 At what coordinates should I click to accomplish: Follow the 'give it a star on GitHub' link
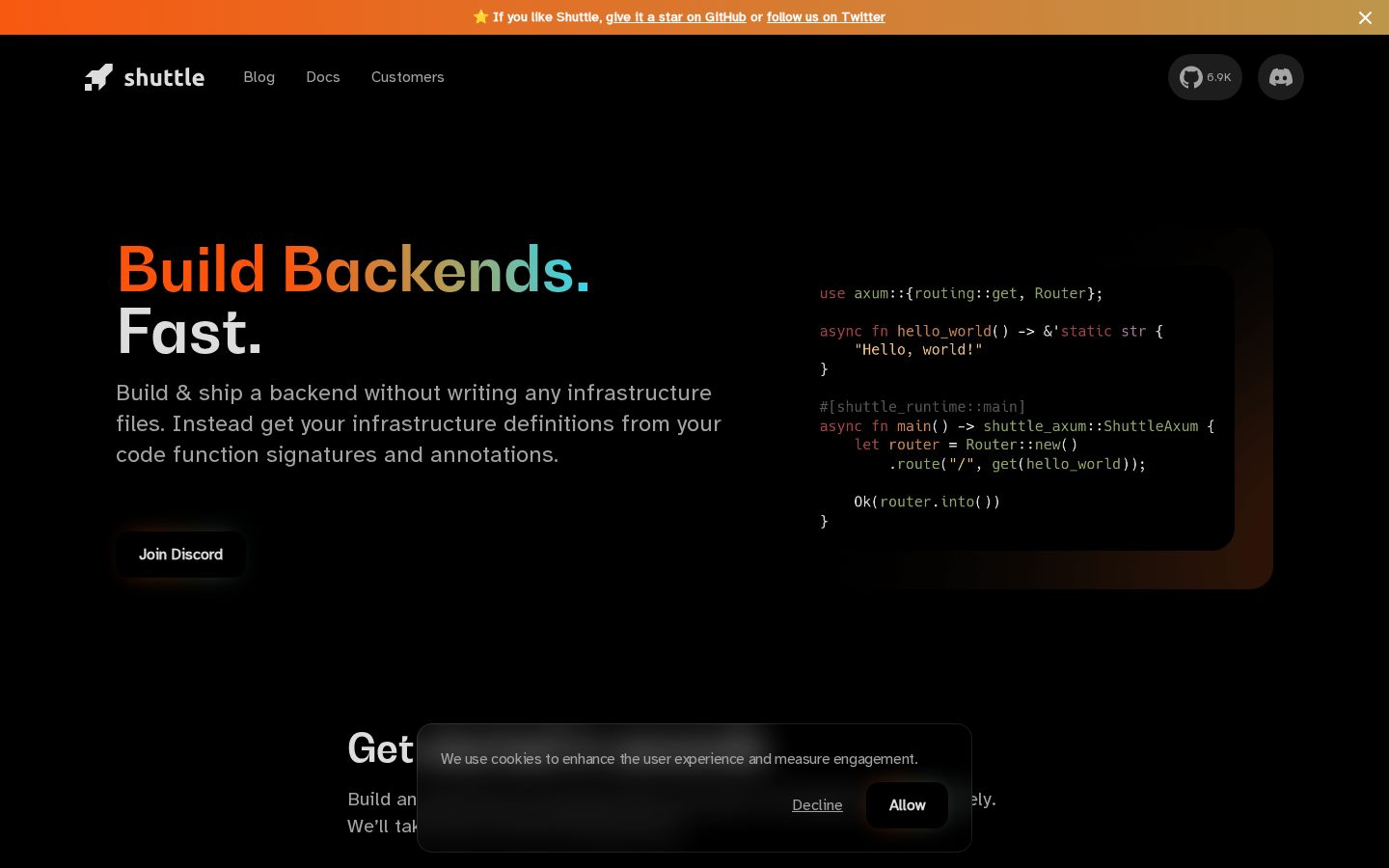click(676, 17)
